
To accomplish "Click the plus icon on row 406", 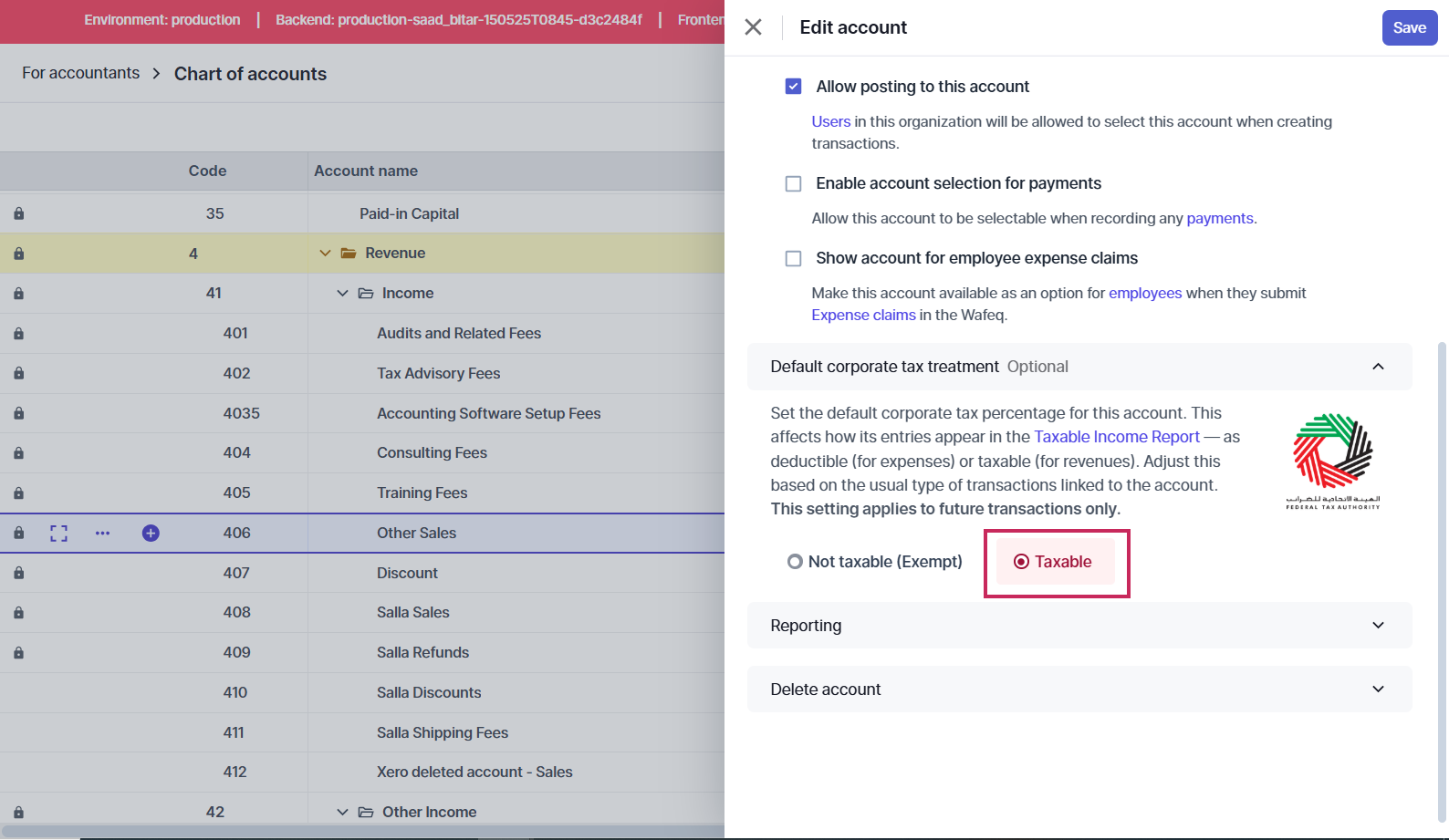I will 151,534.
